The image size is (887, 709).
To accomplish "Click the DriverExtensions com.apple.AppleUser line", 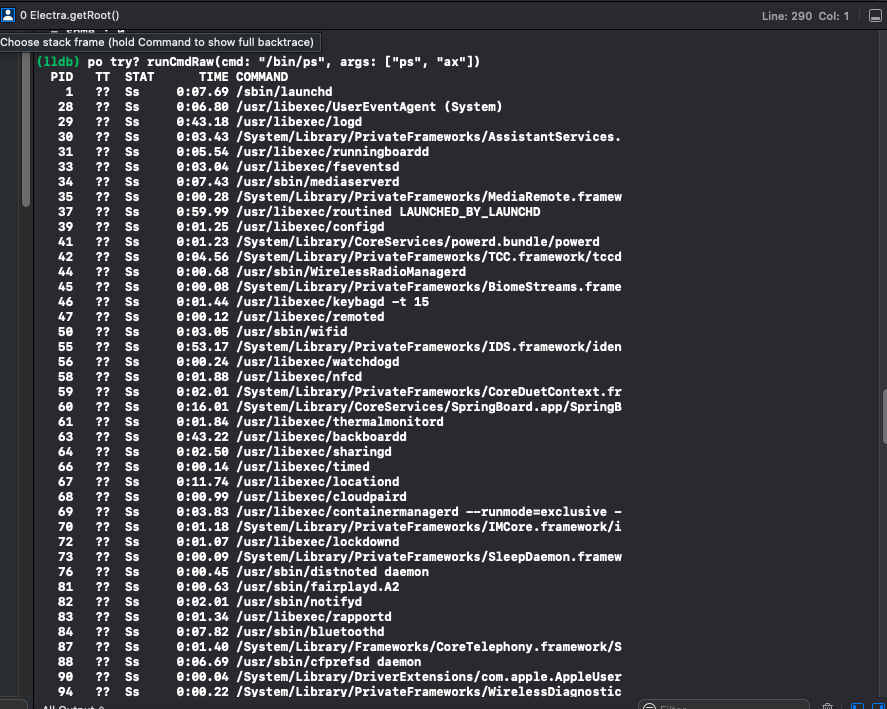I will [x=429, y=677].
